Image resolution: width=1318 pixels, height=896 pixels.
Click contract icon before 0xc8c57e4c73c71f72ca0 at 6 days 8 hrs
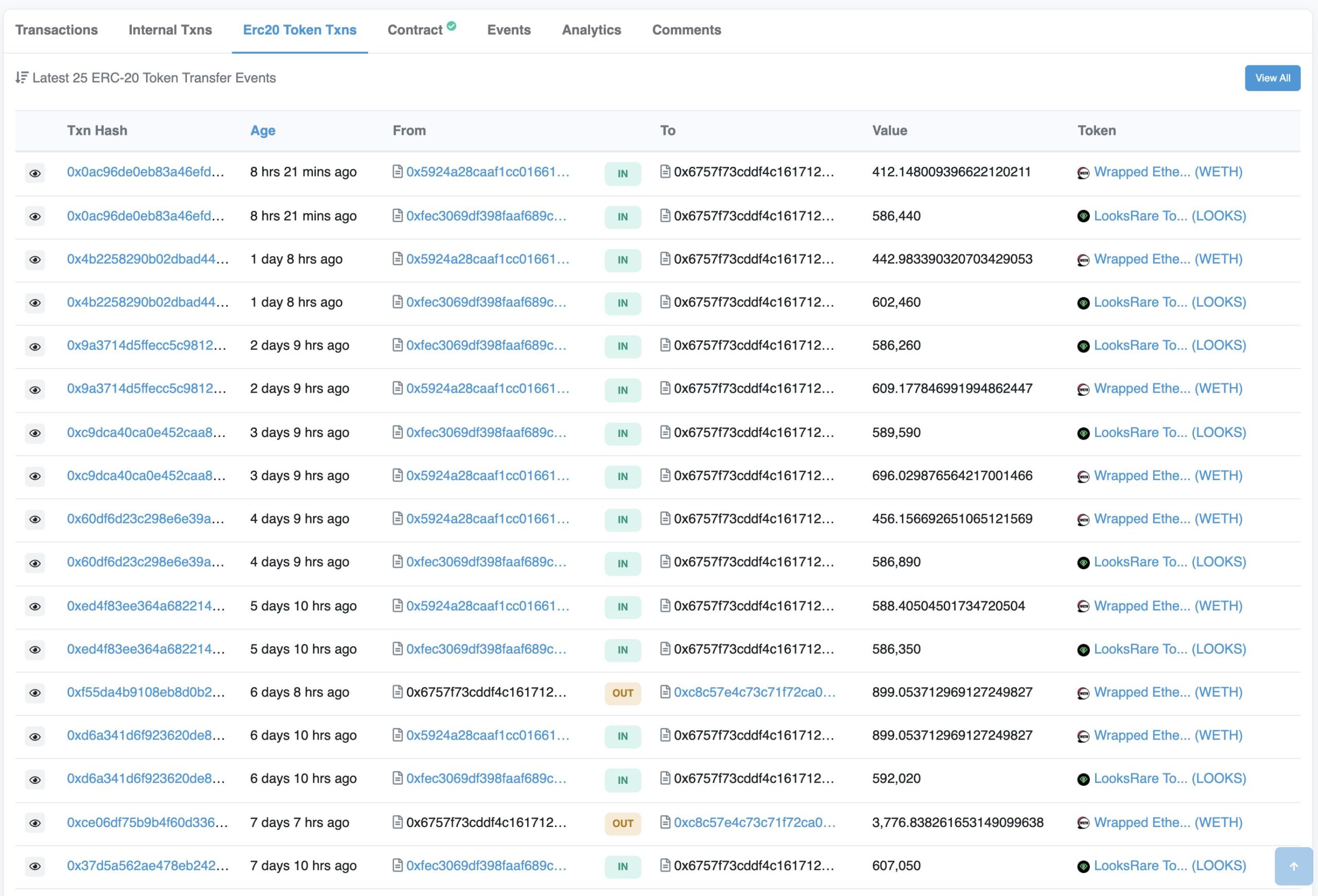[665, 692]
